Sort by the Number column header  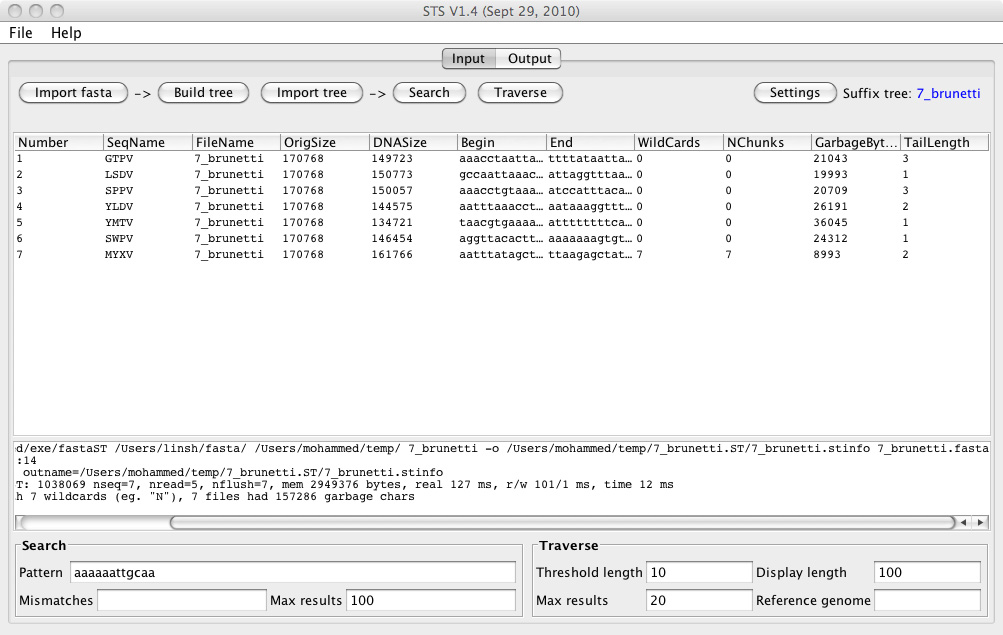coord(59,143)
